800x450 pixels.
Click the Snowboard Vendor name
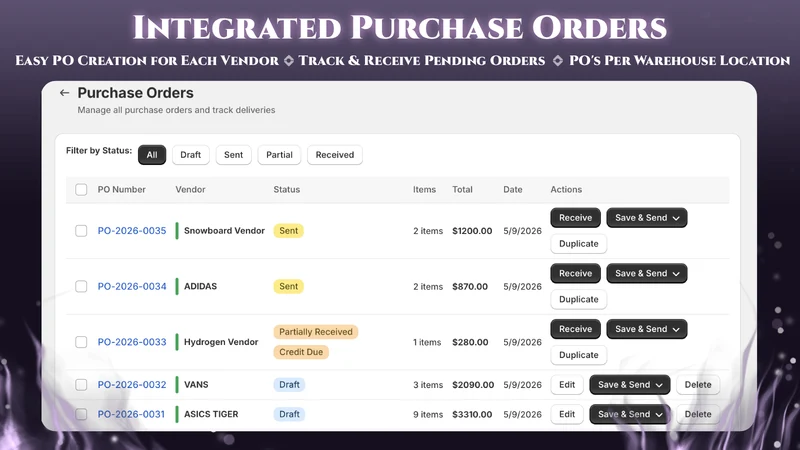(224, 231)
